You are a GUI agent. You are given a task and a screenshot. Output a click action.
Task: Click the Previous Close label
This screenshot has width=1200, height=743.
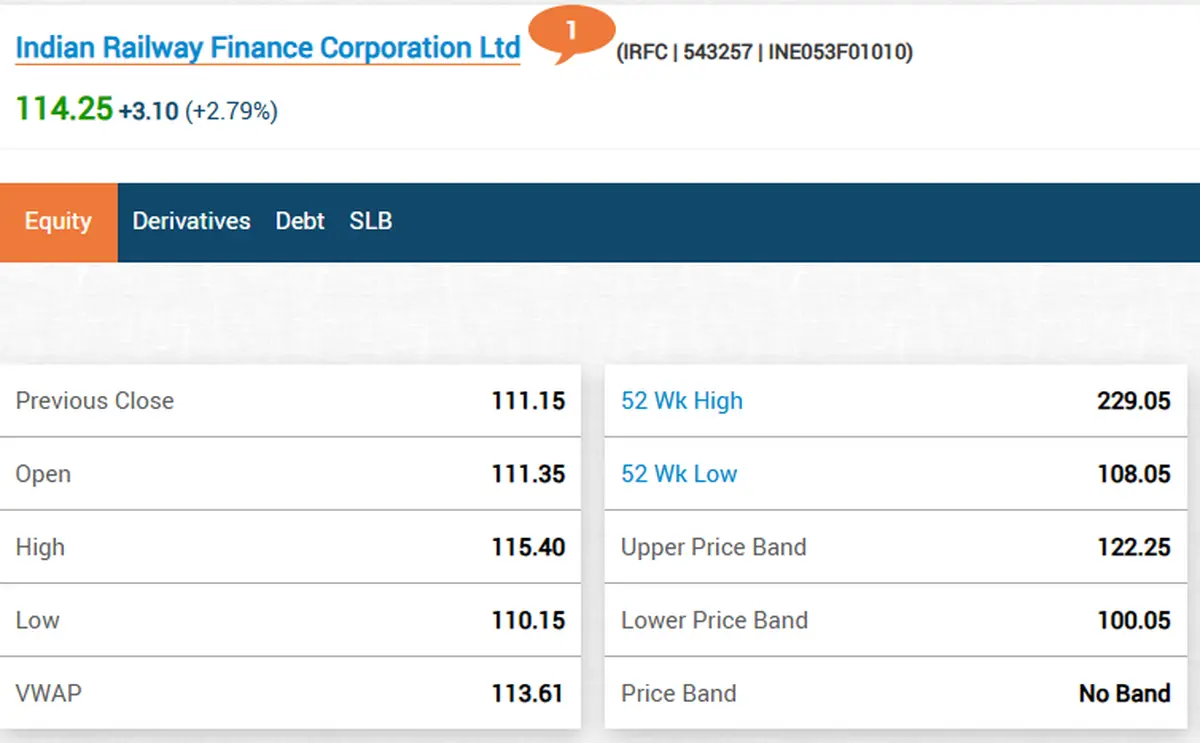point(95,401)
